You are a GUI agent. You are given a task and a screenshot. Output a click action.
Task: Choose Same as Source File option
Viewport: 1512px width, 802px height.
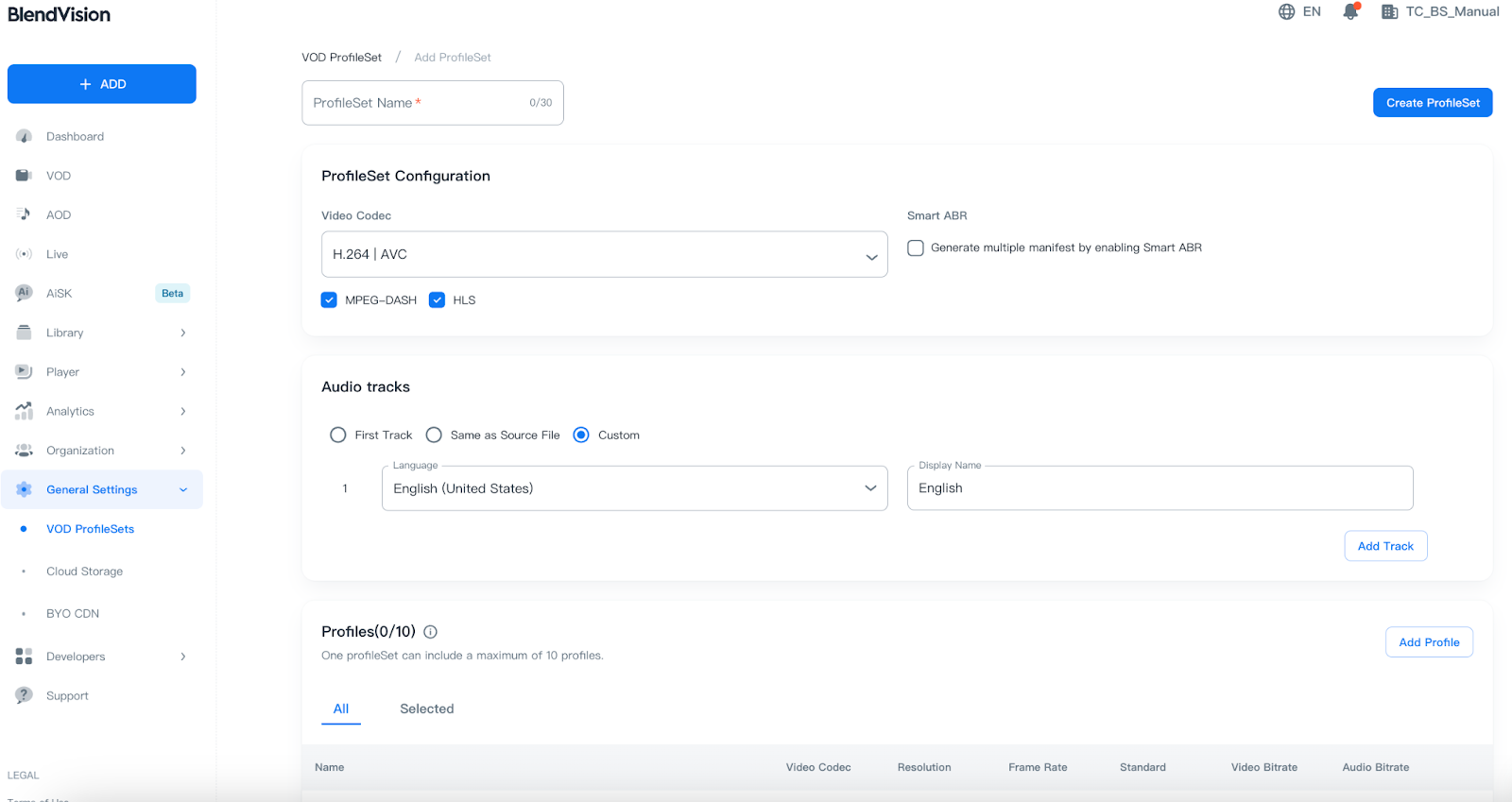coord(434,435)
